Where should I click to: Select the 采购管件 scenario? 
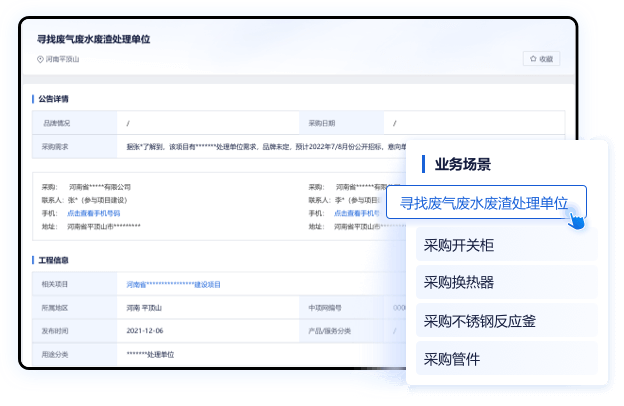point(453,358)
